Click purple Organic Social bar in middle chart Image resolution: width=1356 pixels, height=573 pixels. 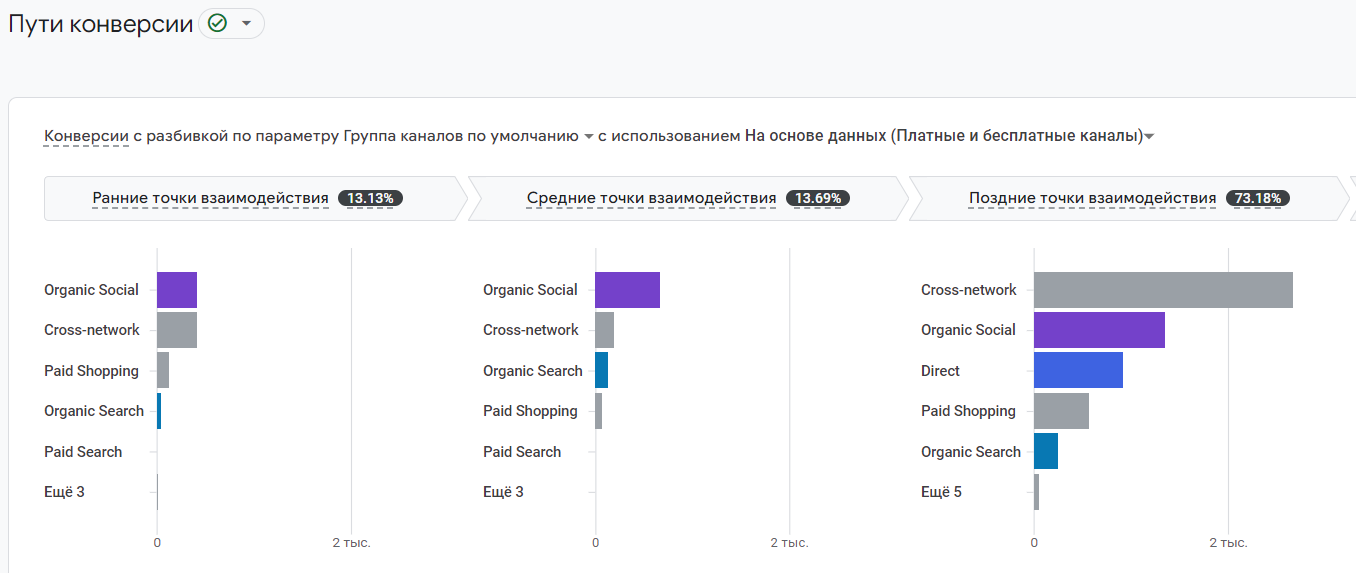627,290
